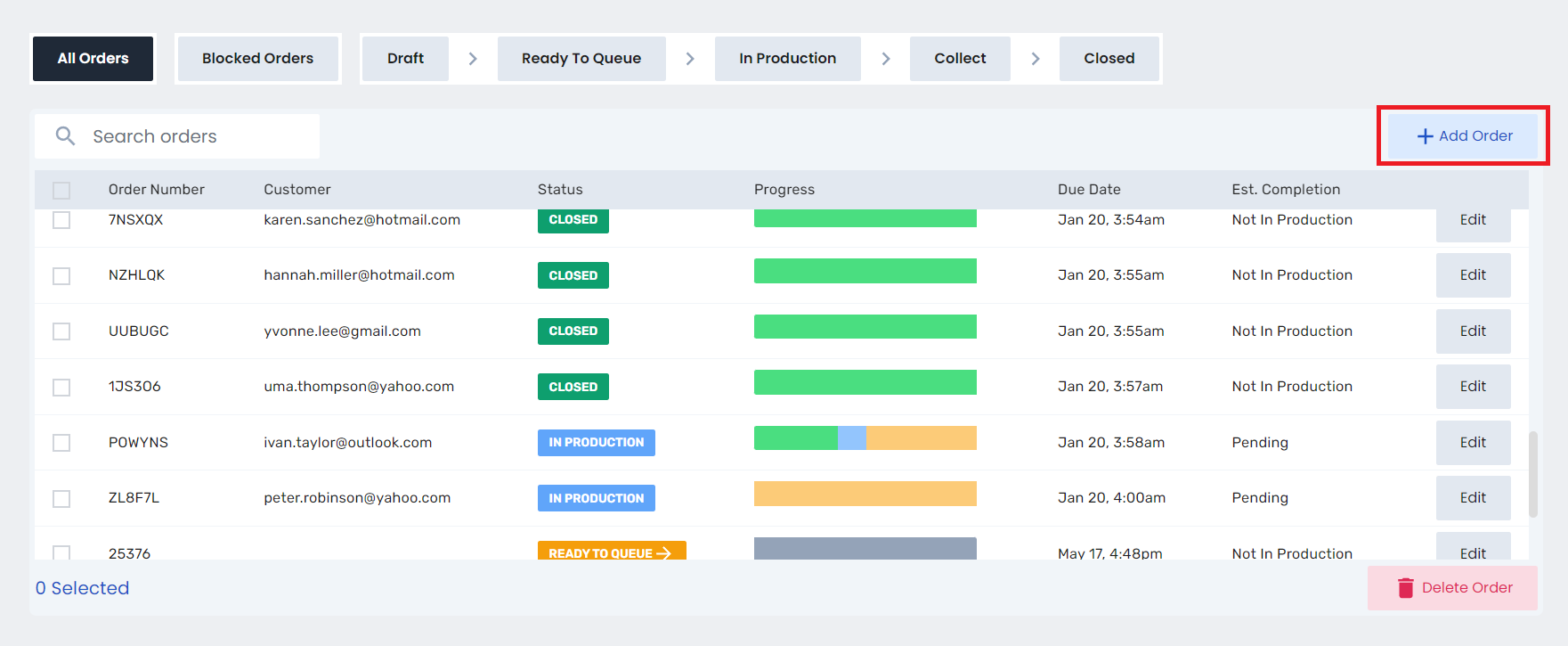Open the In Production tab
This screenshot has height=646, width=1568.
(x=787, y=59)
